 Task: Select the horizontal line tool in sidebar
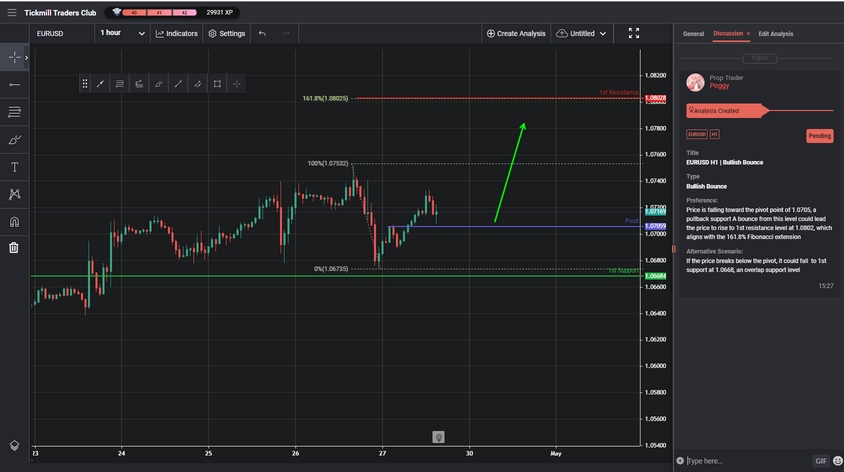click(x=15, y=84)
